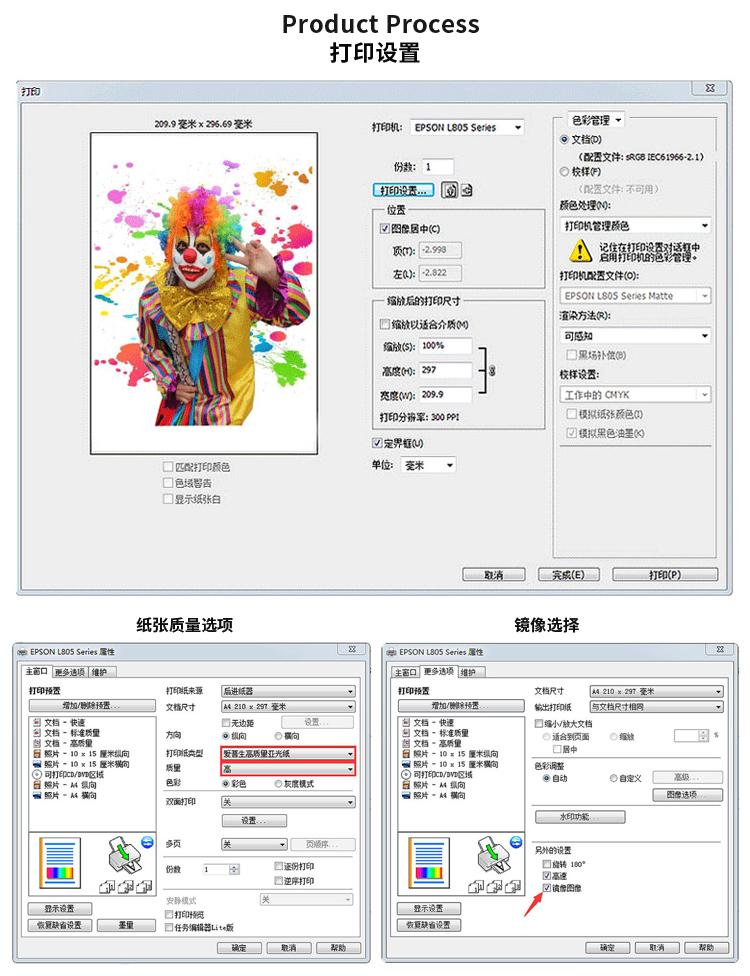Click the yellow warning triangle in 色彩管理
This screenshot has height=976, width=750.
579,250
